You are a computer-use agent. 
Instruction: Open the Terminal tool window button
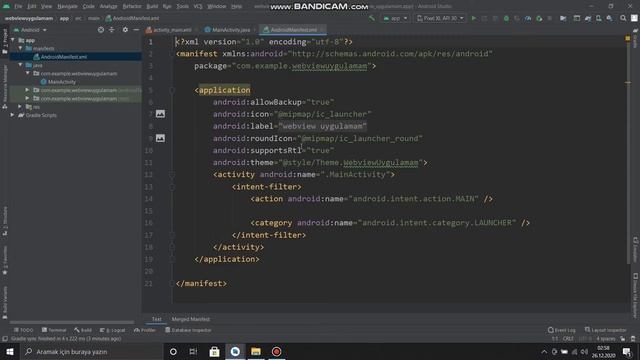point(54,330)
